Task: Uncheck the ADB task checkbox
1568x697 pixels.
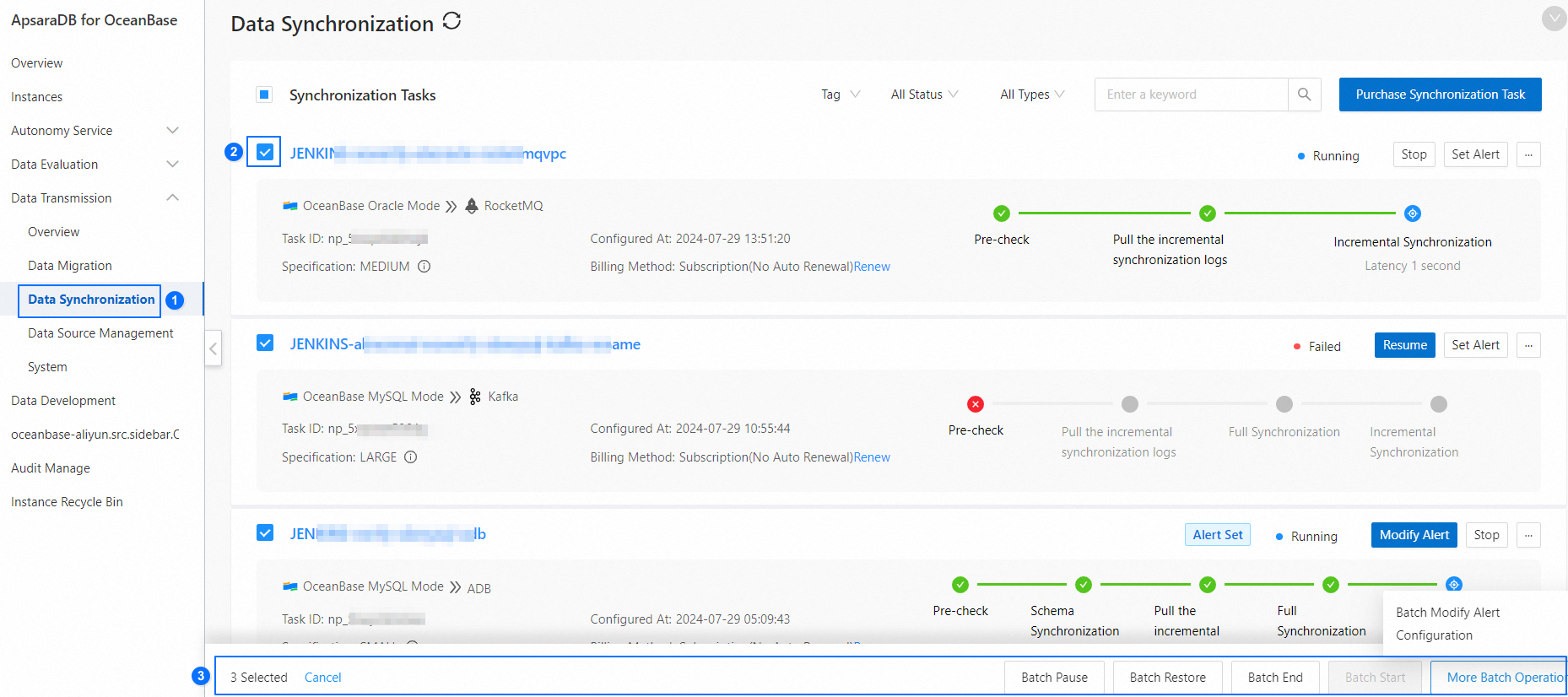Action: pyautogui.click(x=265, y=533)
